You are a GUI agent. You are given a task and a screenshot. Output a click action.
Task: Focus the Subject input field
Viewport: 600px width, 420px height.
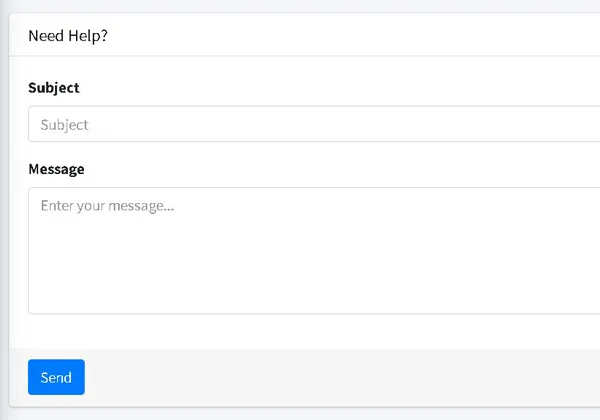tap(314, 124)
